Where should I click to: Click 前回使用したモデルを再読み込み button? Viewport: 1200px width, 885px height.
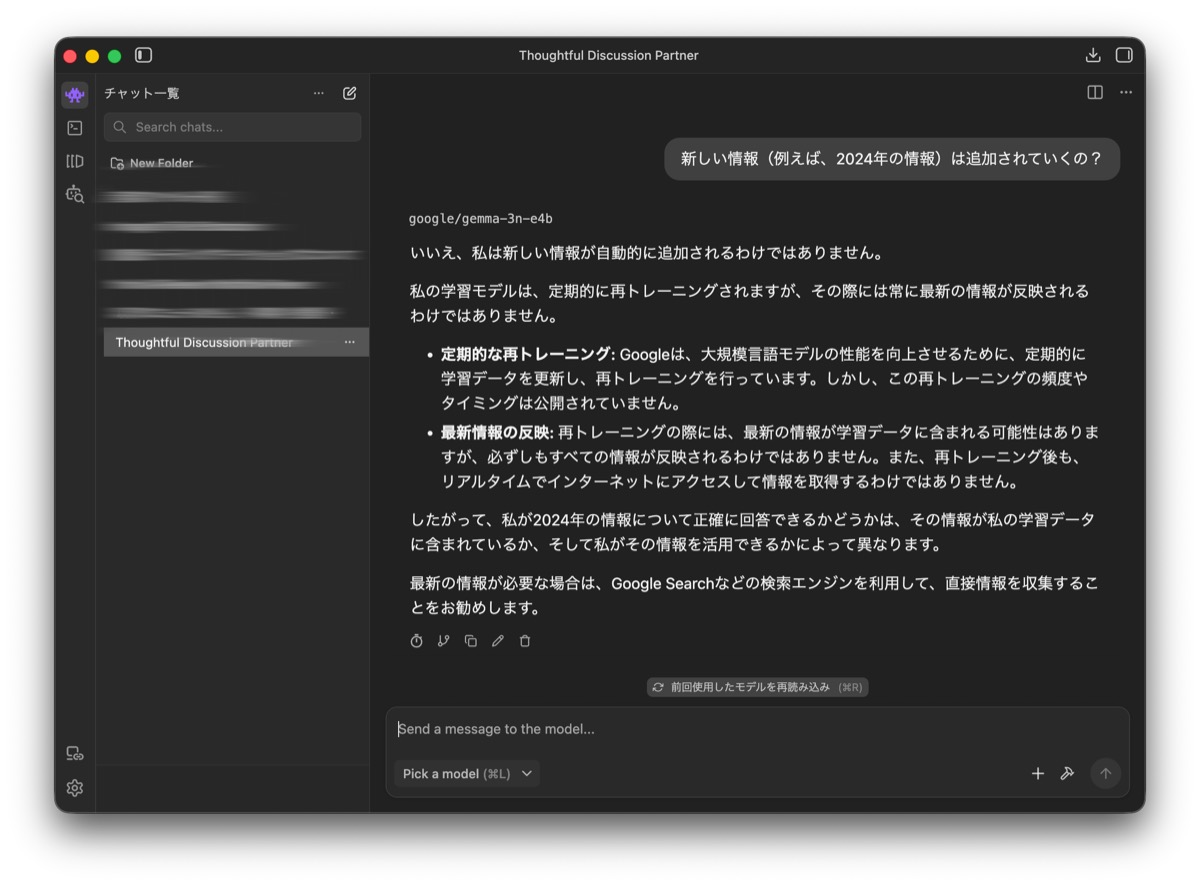pos(757,687)
